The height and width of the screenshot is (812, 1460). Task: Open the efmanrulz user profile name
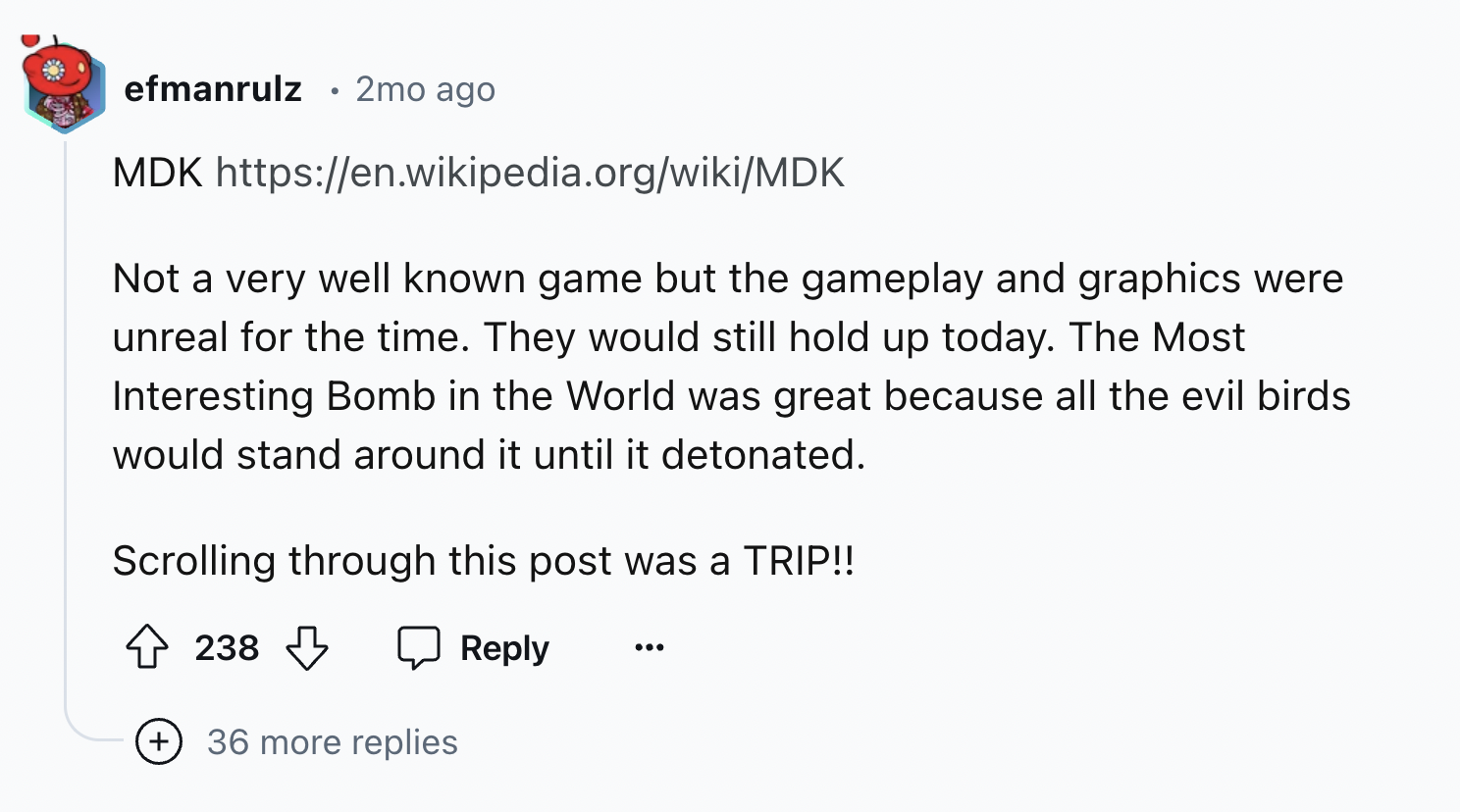[213, 89]
